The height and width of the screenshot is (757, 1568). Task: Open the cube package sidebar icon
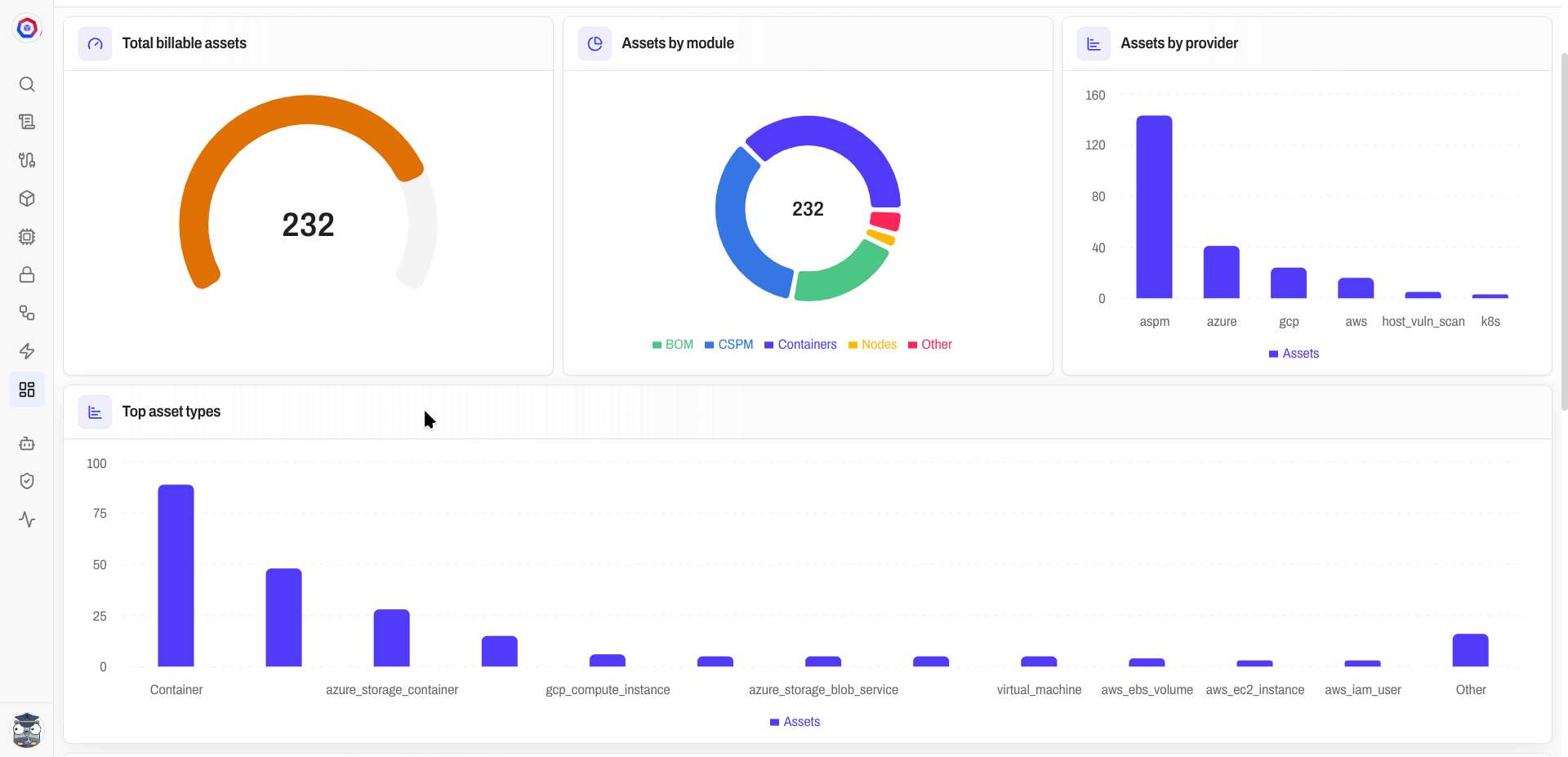point(27,198)
